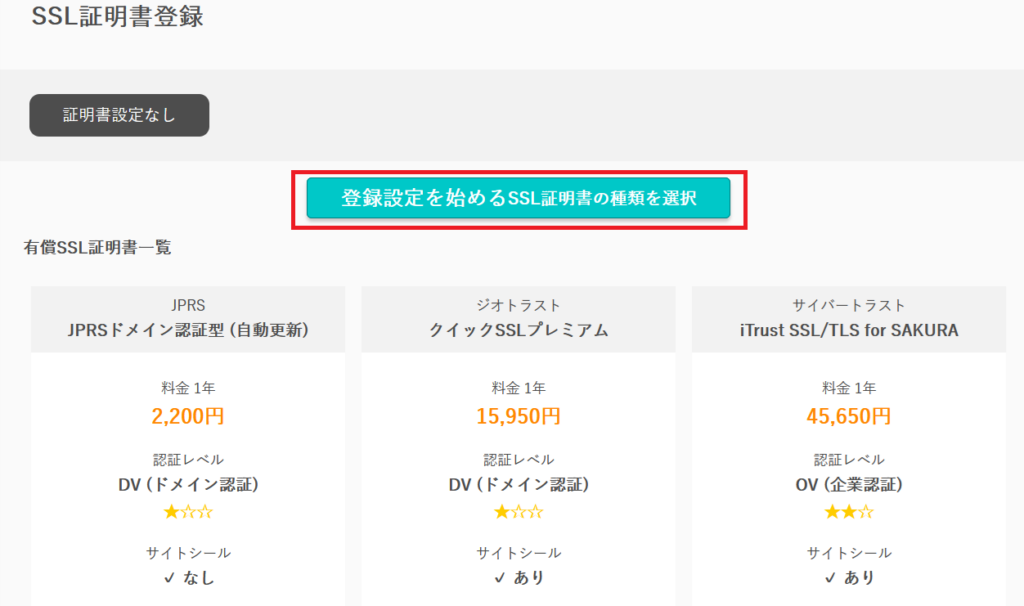
Task: Click the 証明書設定なし status button
Action: [119, 115]
